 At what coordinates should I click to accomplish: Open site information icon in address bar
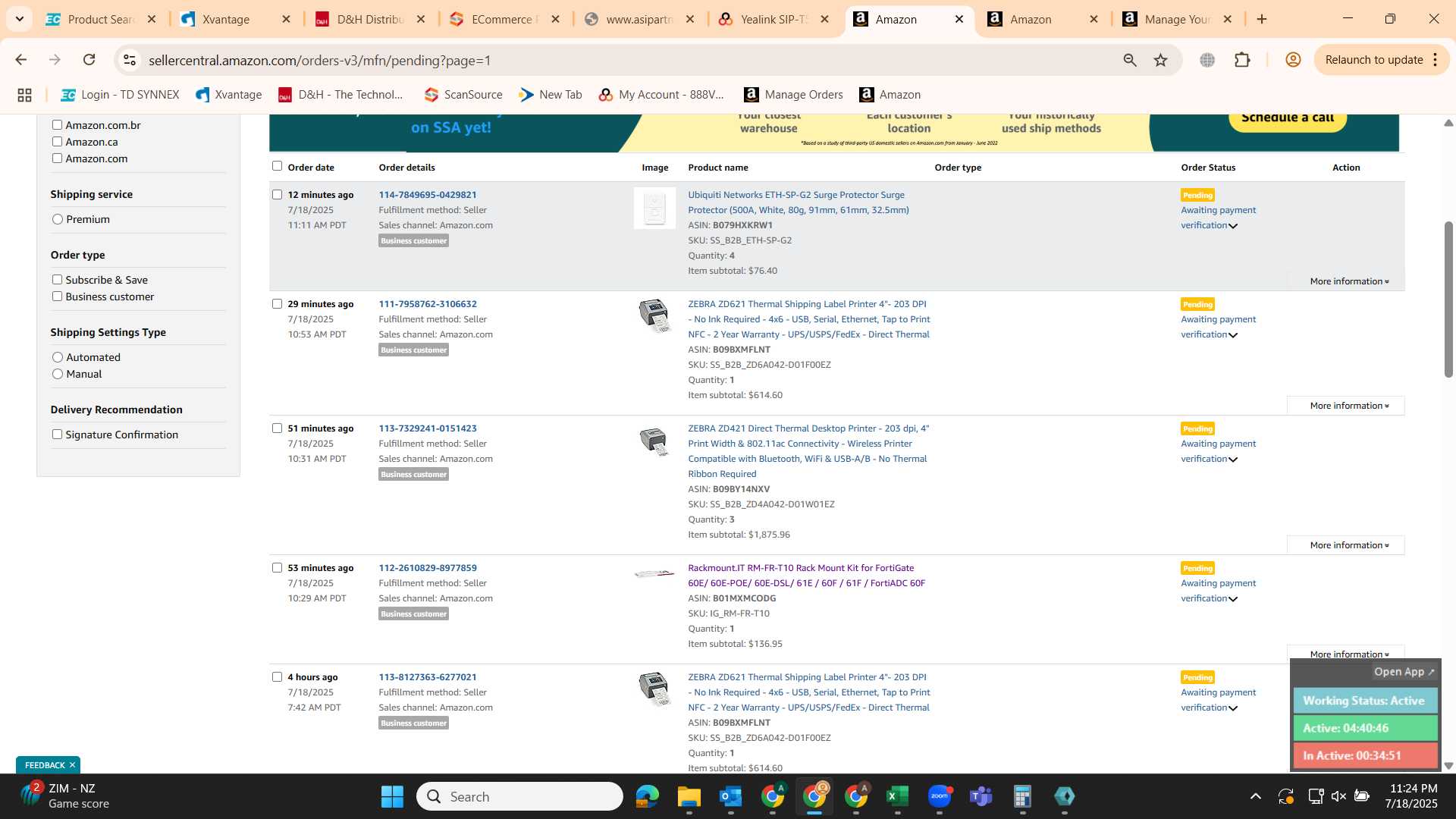(130, 60)
